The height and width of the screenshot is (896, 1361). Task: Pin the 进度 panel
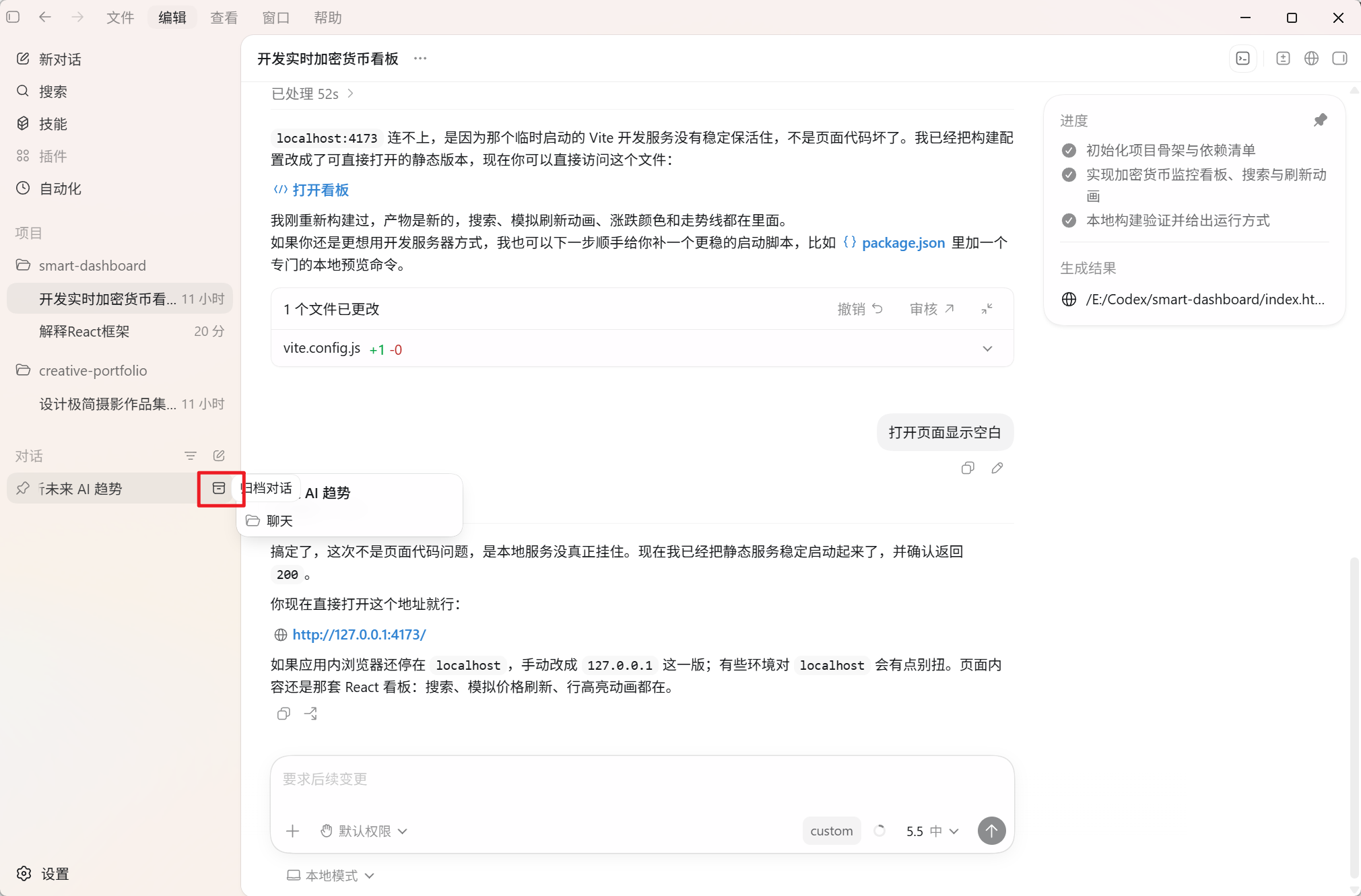point(1321,120)
